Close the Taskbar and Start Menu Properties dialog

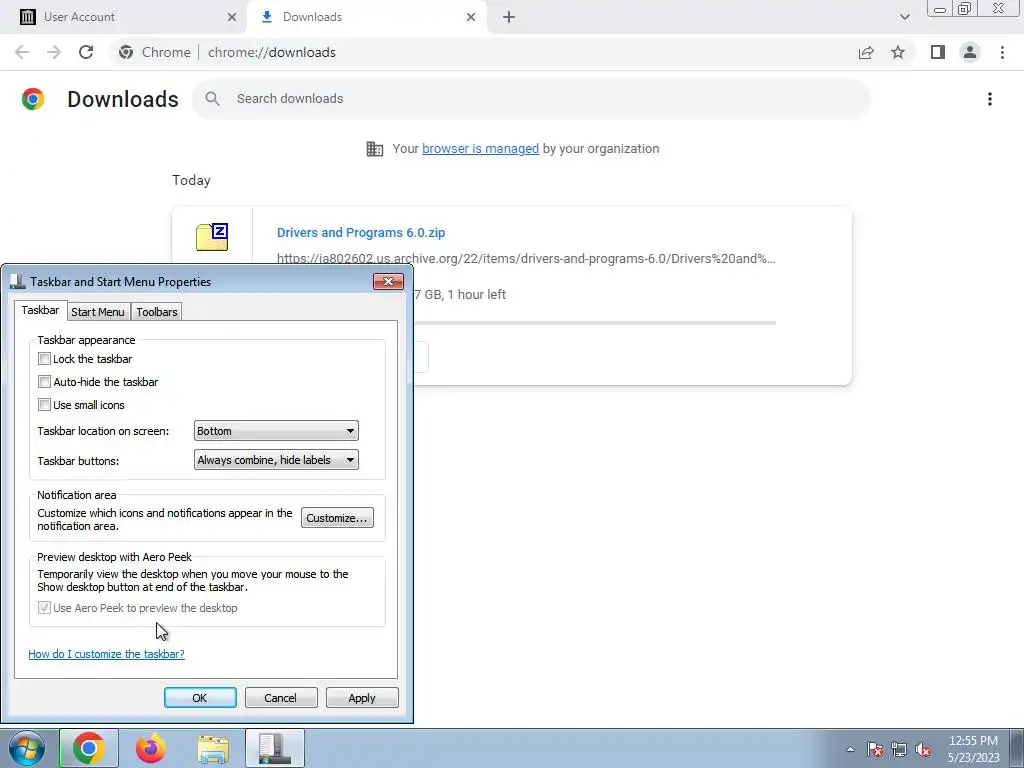(388, 281)
